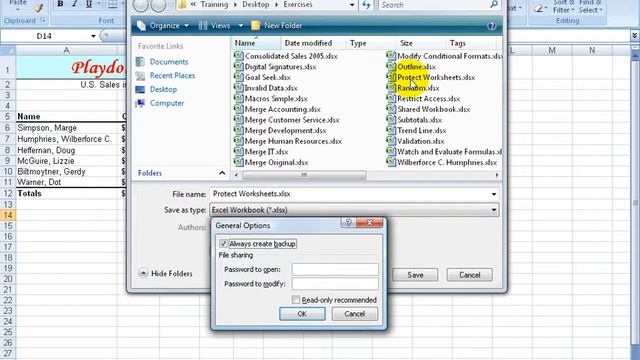Screen dimensions: 640x360
Task: Click the File name input field
Action: point(349,194)
